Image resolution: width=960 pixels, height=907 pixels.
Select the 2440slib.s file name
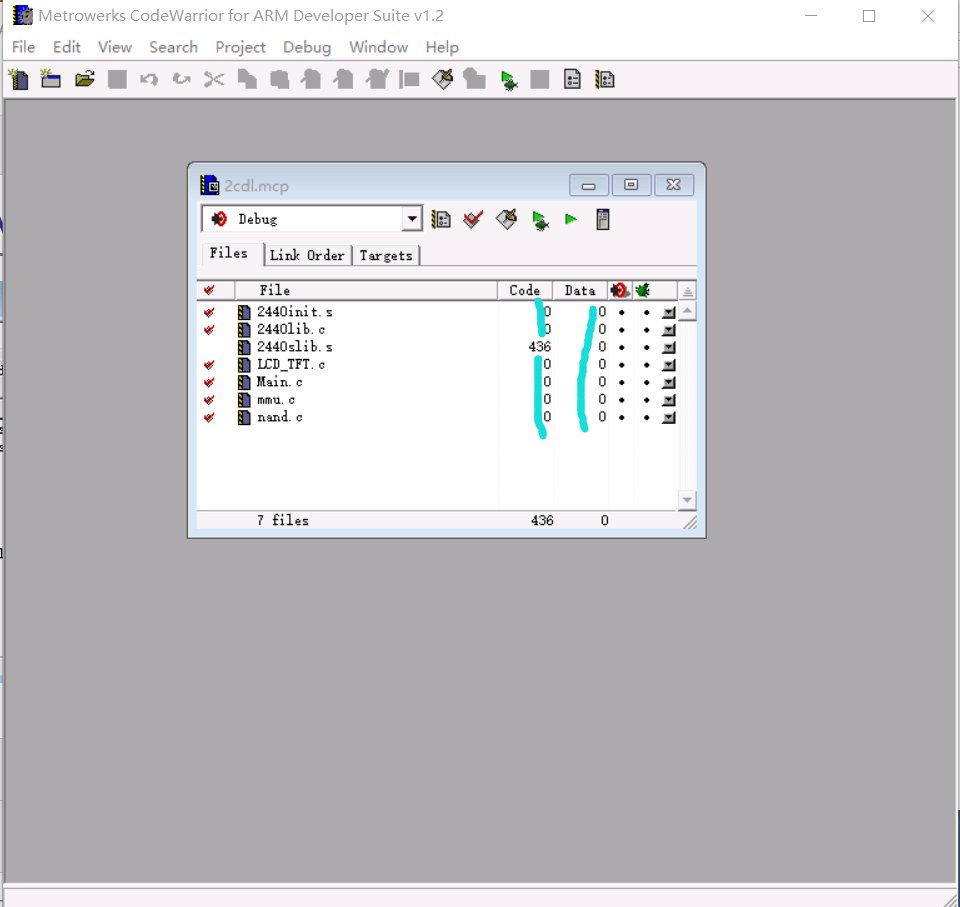(294, 347)
